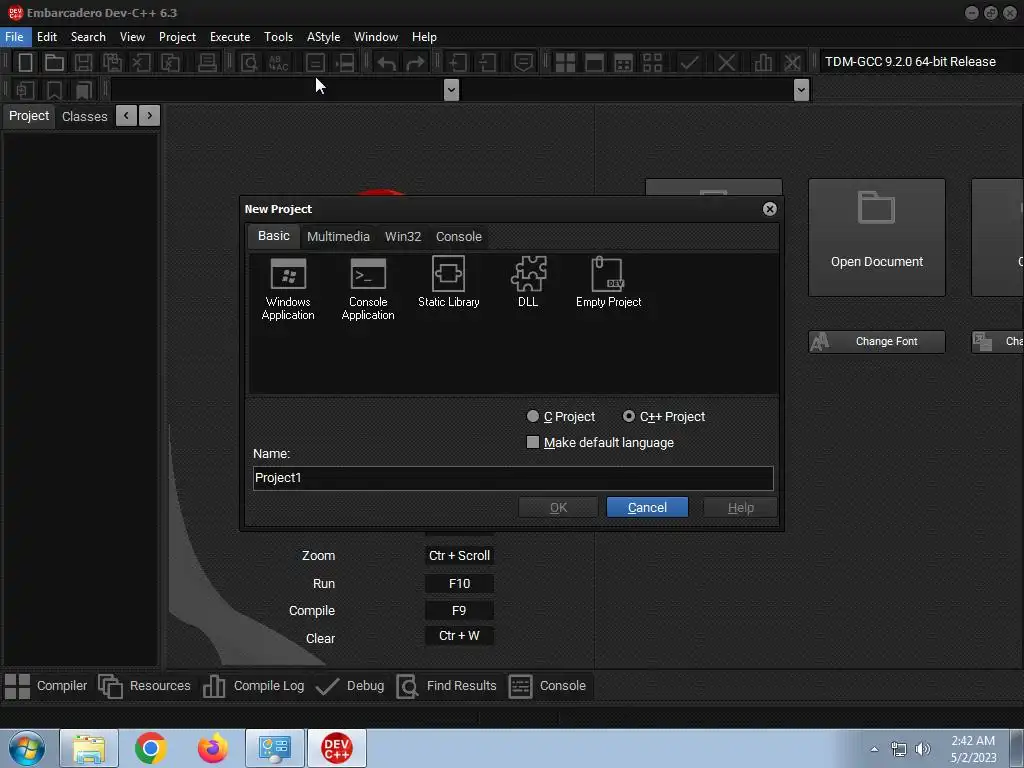Open the Debug bottom panel tab
1024x768 pixels.
pos(350,686)
